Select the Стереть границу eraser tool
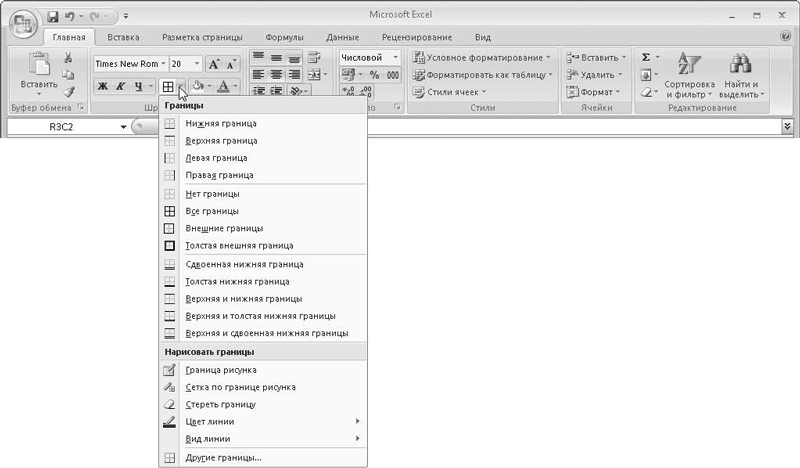Image resolution: width=800 pixels, height=468 pixels. (220, 404)
